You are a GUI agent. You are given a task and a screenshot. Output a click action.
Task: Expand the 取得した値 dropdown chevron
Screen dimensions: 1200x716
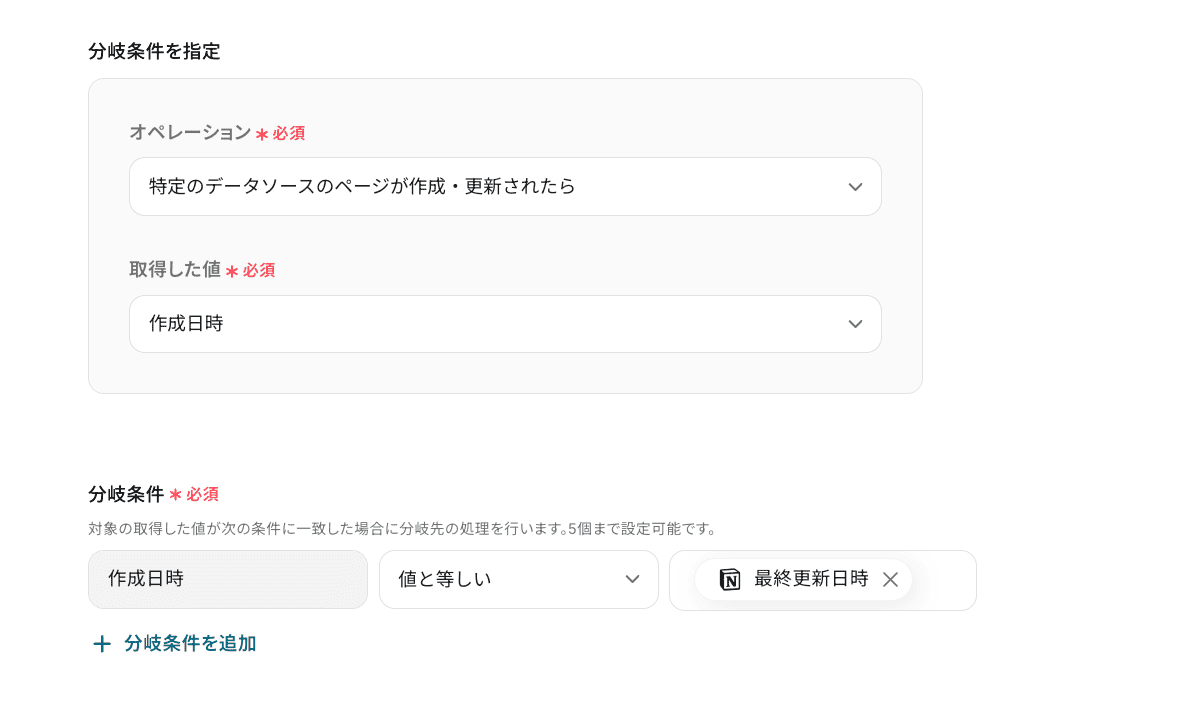(855, 324)
